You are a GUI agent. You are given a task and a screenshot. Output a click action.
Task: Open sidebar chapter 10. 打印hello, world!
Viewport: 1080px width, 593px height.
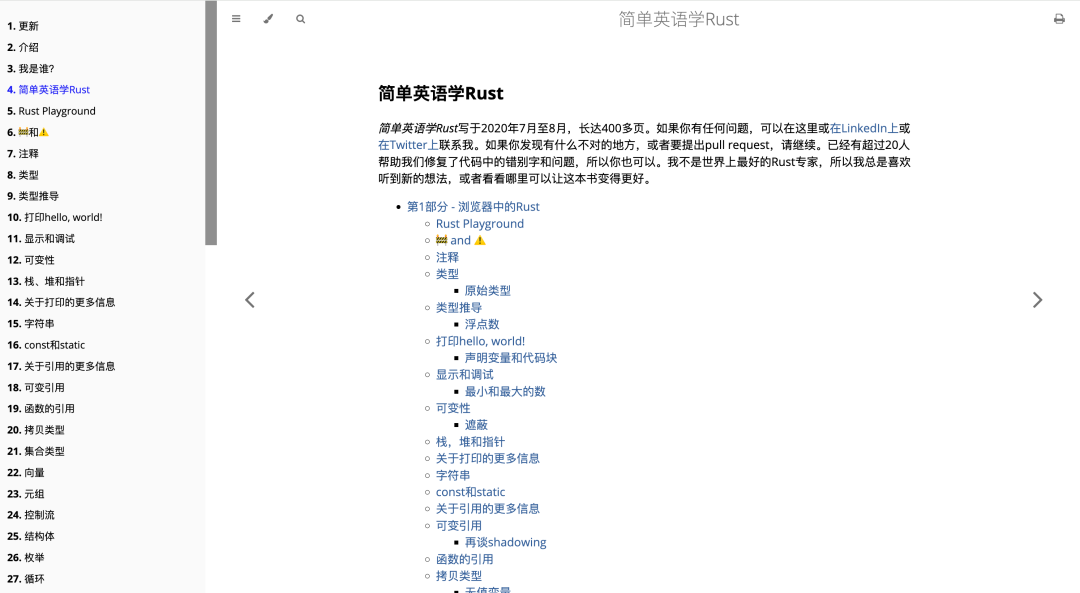click(x=54, y=217)
